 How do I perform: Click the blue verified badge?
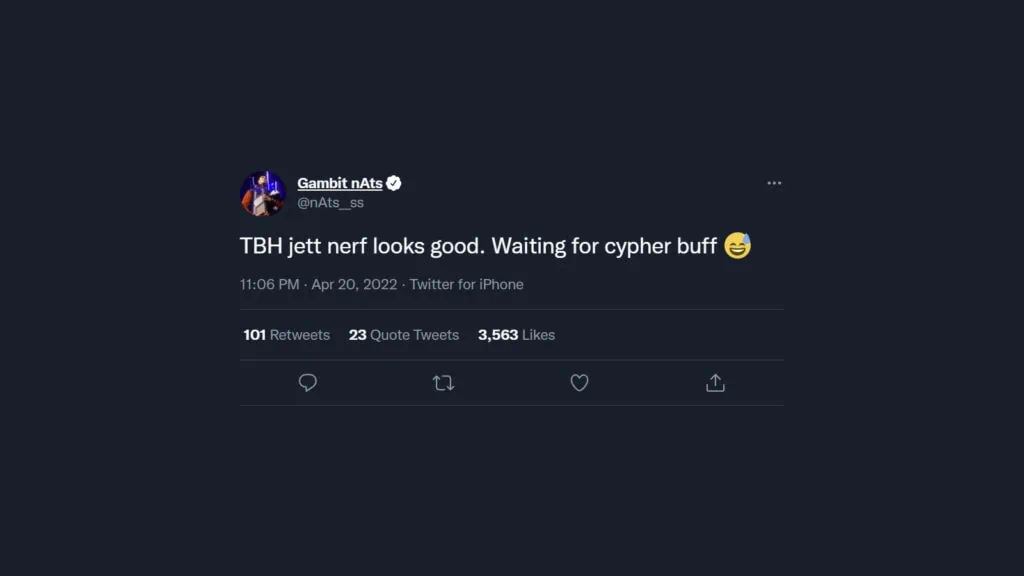point(393,184)
